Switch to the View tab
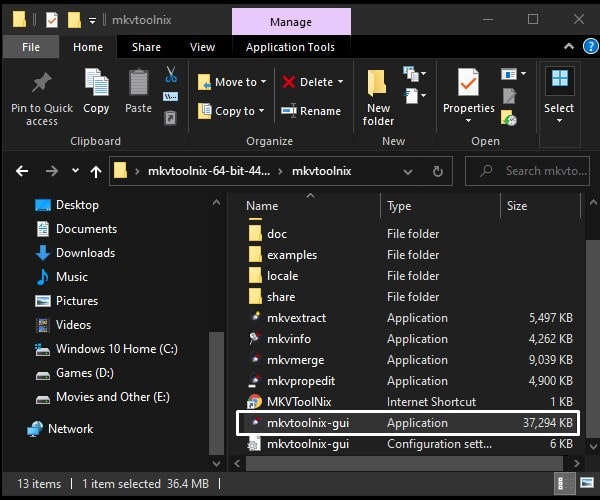Viewport: 600px width, 500px height. (202, 47)
